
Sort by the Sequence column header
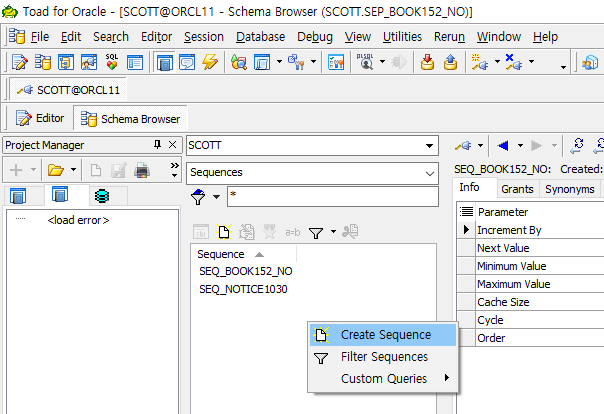point(243,254)
